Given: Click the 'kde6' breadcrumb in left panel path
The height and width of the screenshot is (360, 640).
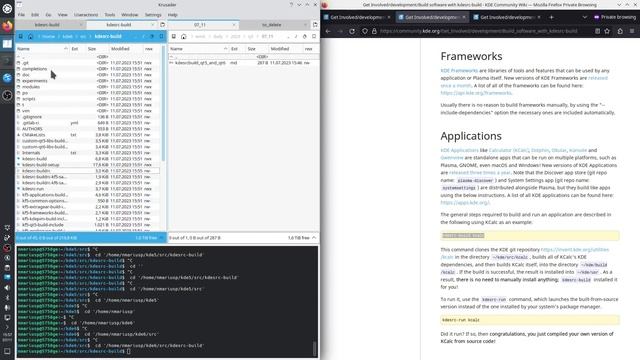Looking at the screenshot, I should 68,36.
